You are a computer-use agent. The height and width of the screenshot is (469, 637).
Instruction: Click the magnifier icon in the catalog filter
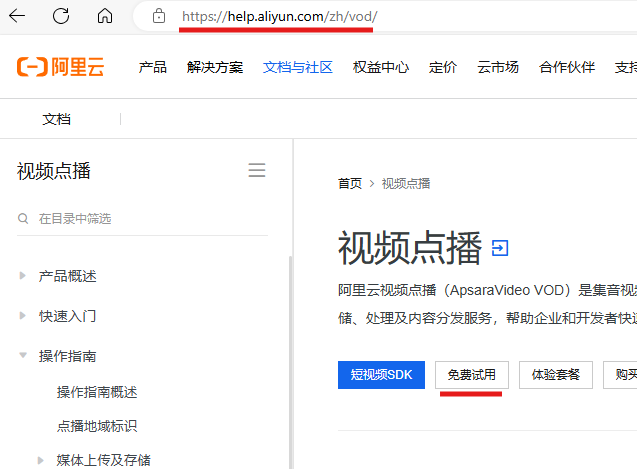[x=23, y=219]
